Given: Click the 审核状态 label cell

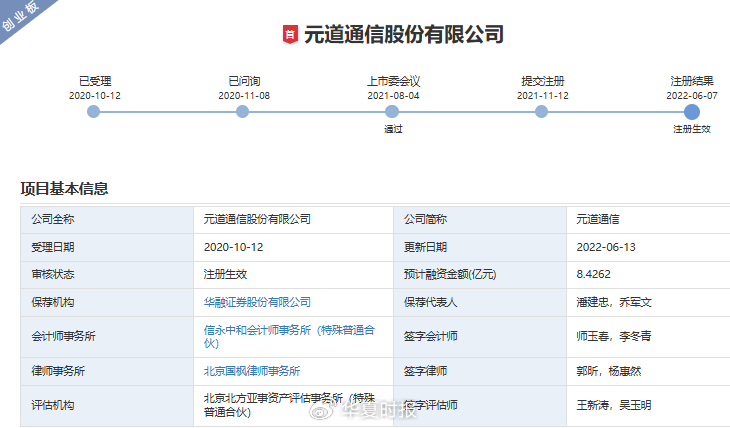Looking at the screenshot, I should click(x=107, y=275).
